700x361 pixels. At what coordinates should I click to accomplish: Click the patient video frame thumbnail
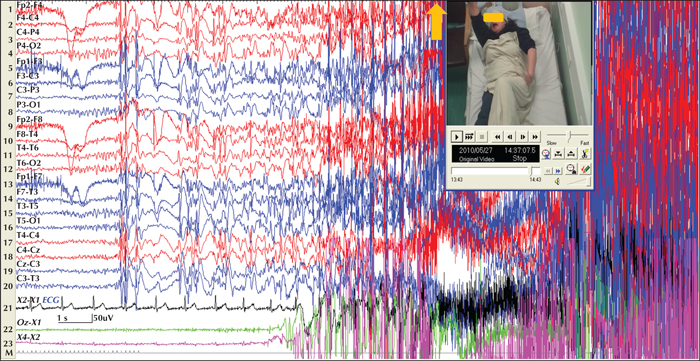[x=519, y=63]
